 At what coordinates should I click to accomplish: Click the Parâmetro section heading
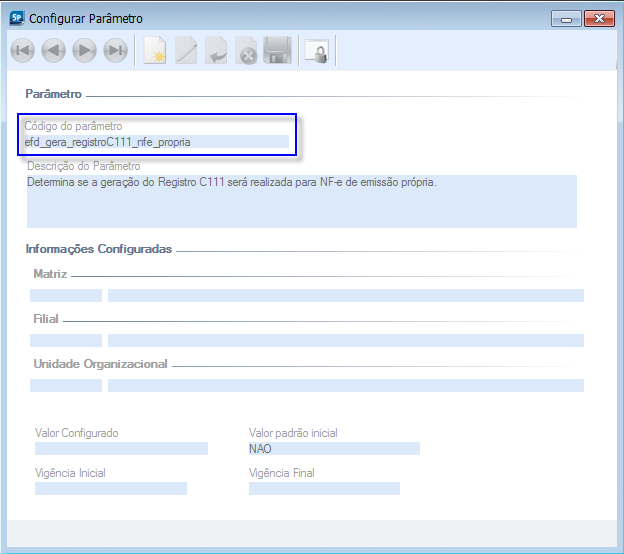(x=53, y=94)
